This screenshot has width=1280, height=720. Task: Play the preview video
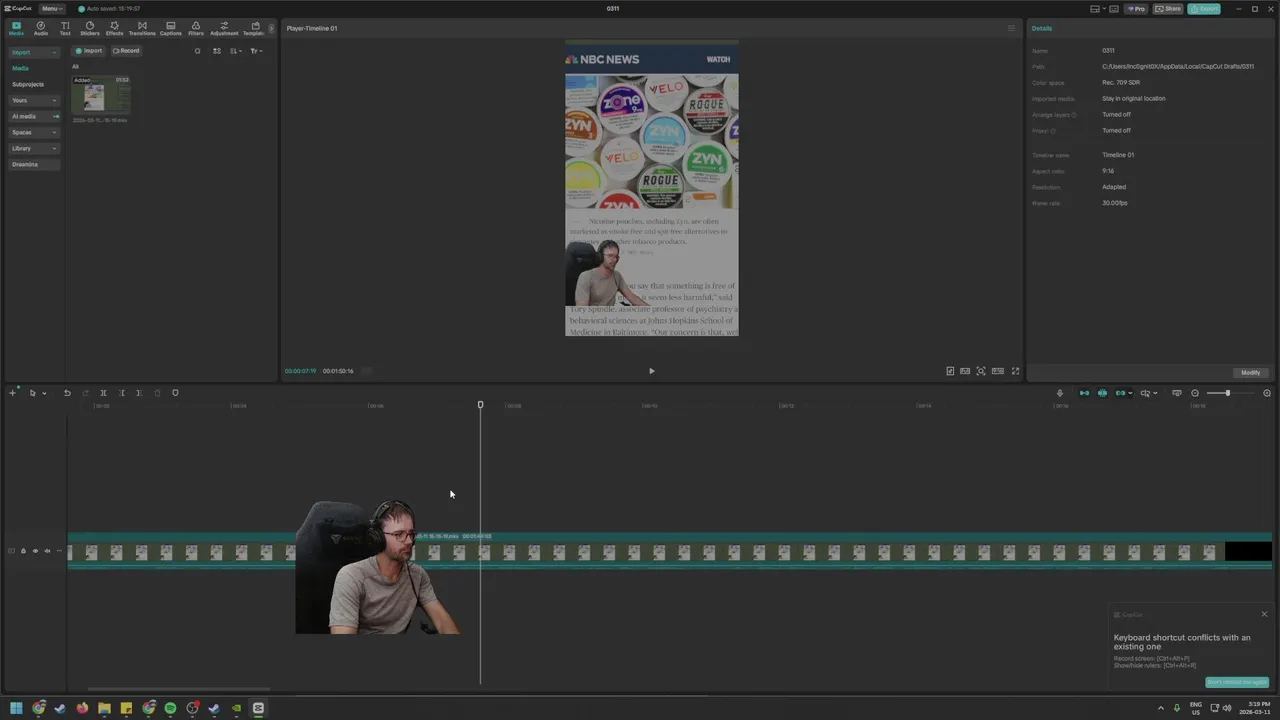point(652,371)
